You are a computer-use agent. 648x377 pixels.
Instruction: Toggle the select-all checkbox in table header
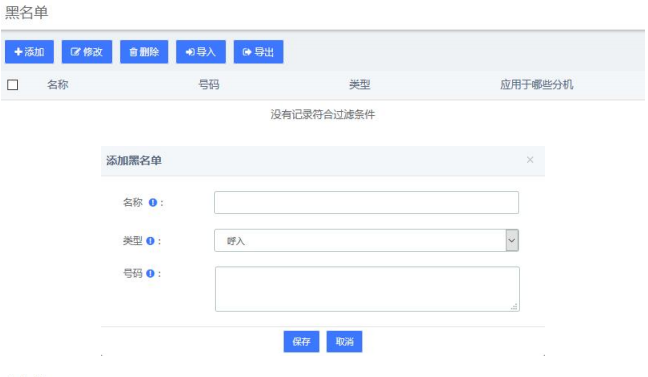pyautogui.click(x=13, y=85)
